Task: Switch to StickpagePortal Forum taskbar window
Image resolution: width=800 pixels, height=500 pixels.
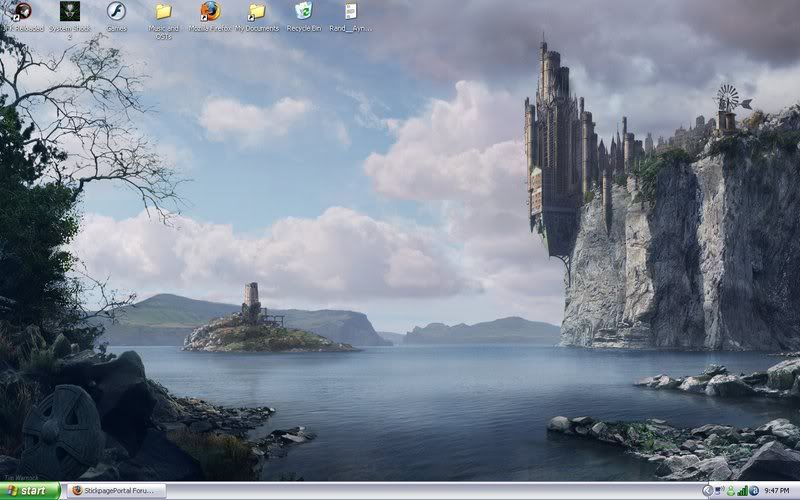Action: pos(116,491)
